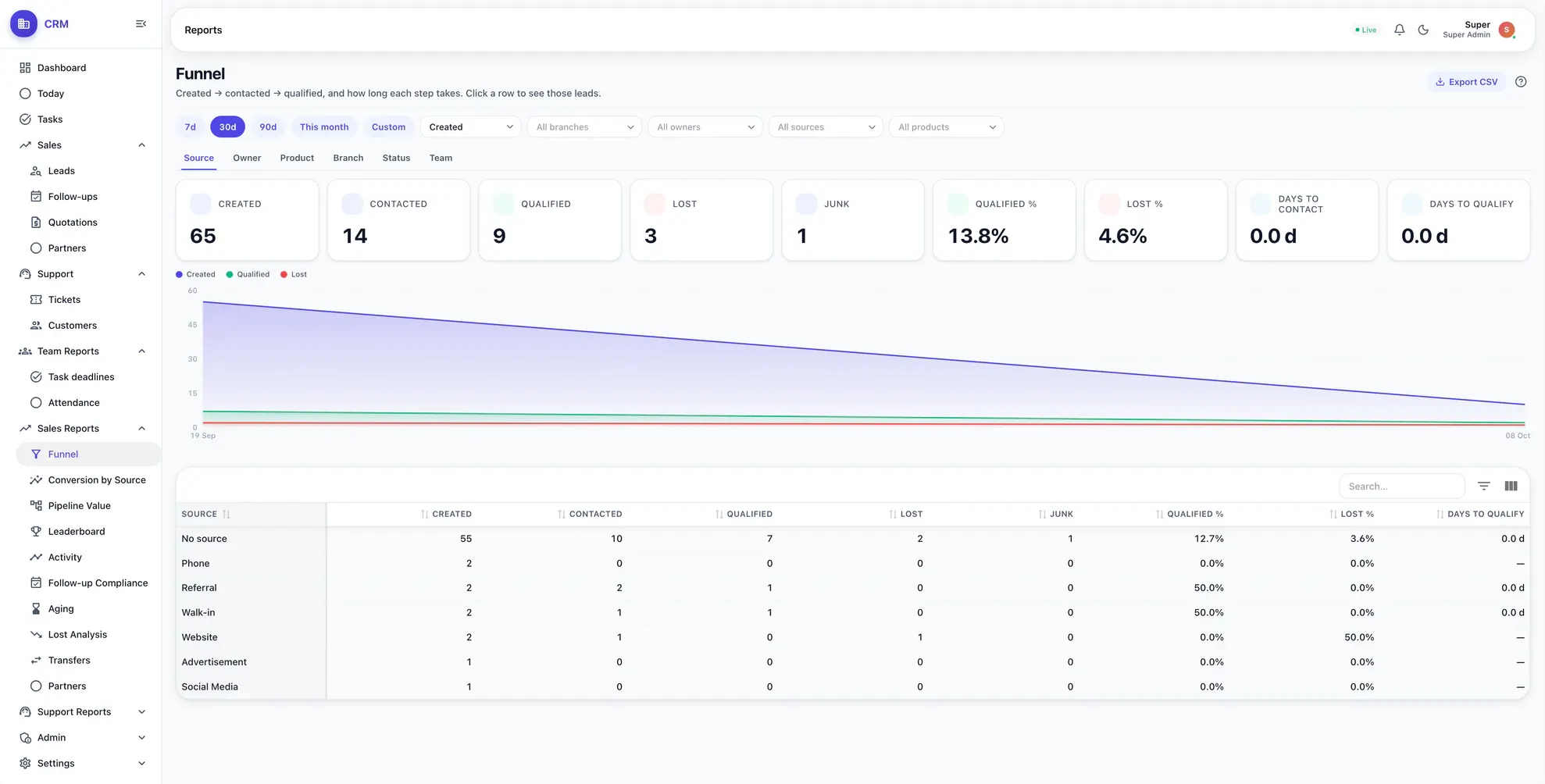Screen dimensions: 1545x784
Task: Toggle the Created series in legend
Action: 195,275
